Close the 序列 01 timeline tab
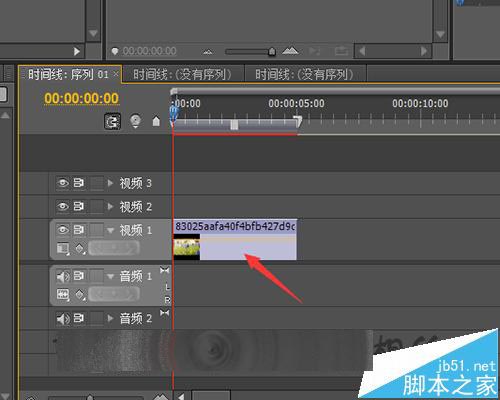The height and width of the screenshot is (400, 500). (x=116, y=73)
